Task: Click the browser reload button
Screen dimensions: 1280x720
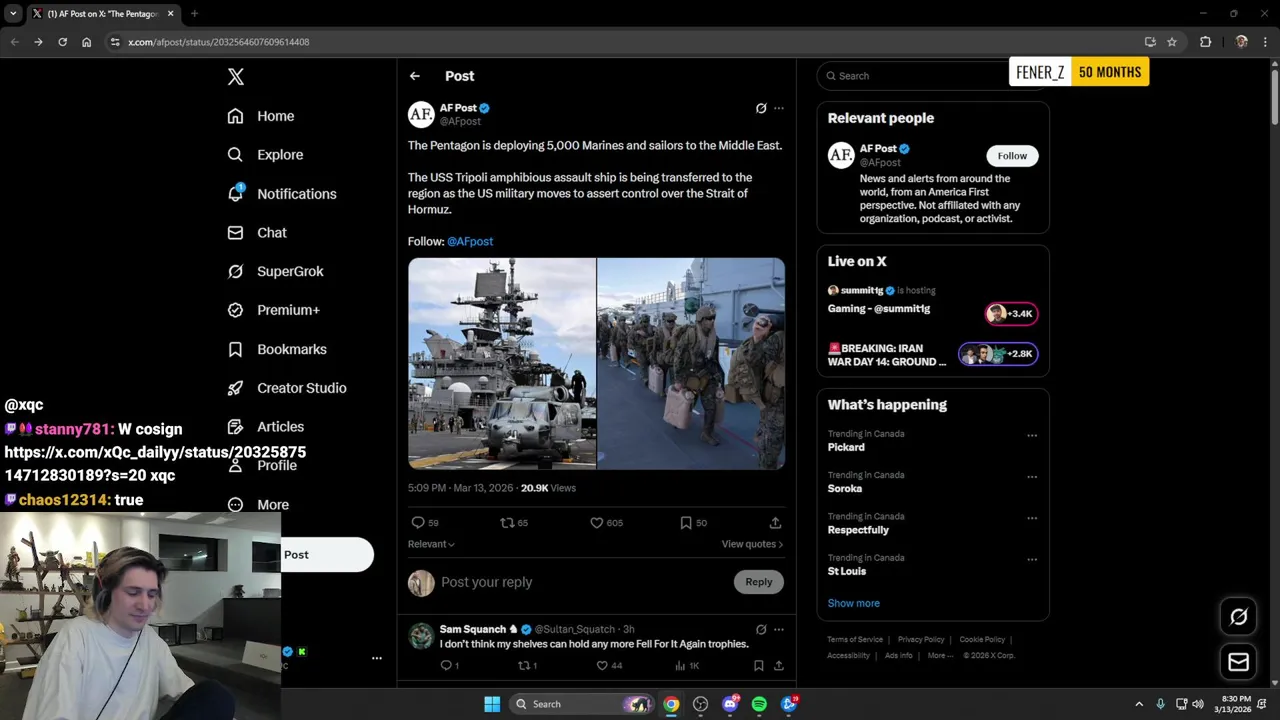Action: (62, 42)
